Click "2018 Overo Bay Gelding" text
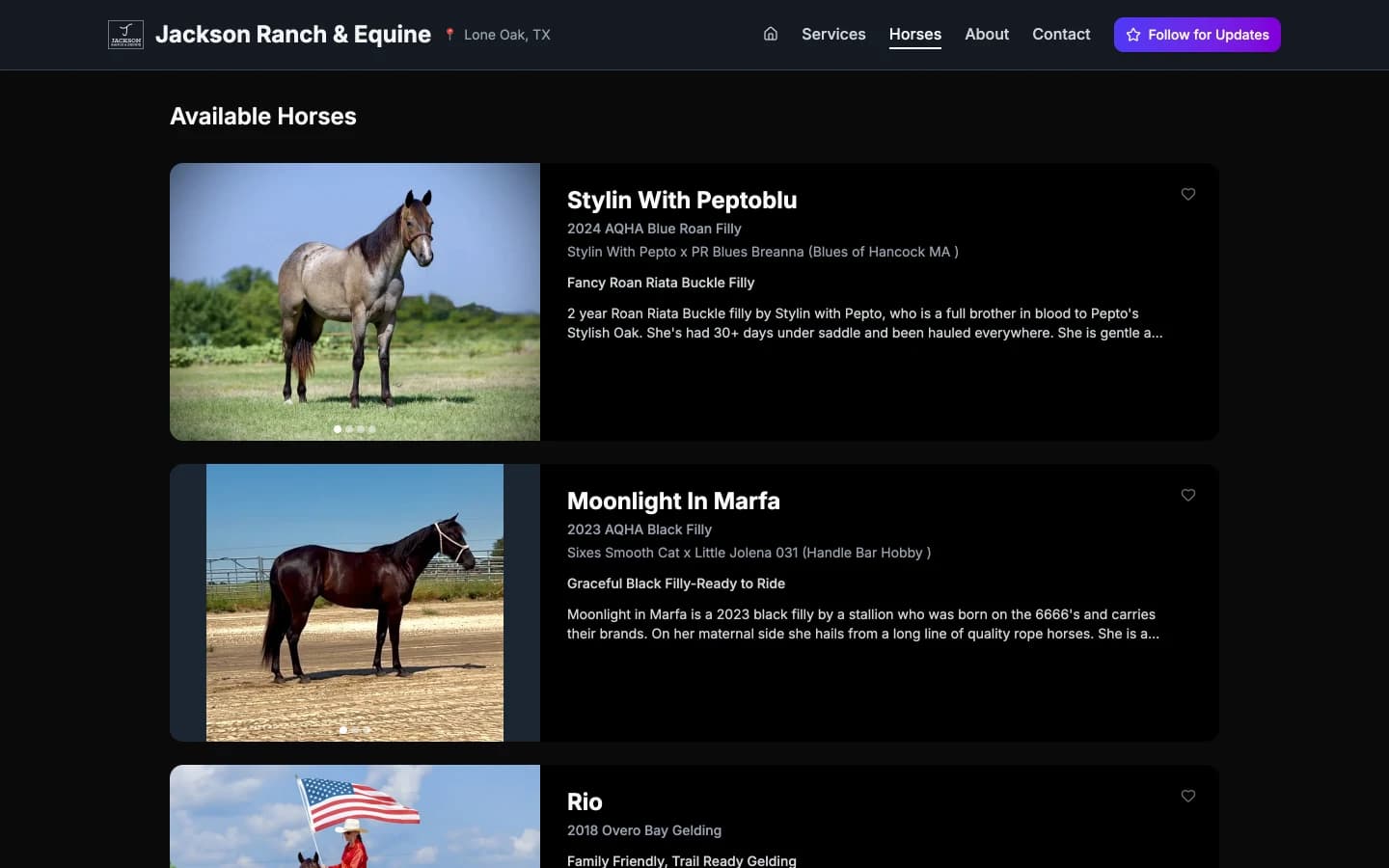This screenshot has width=1389, height=868. point(644,830)
